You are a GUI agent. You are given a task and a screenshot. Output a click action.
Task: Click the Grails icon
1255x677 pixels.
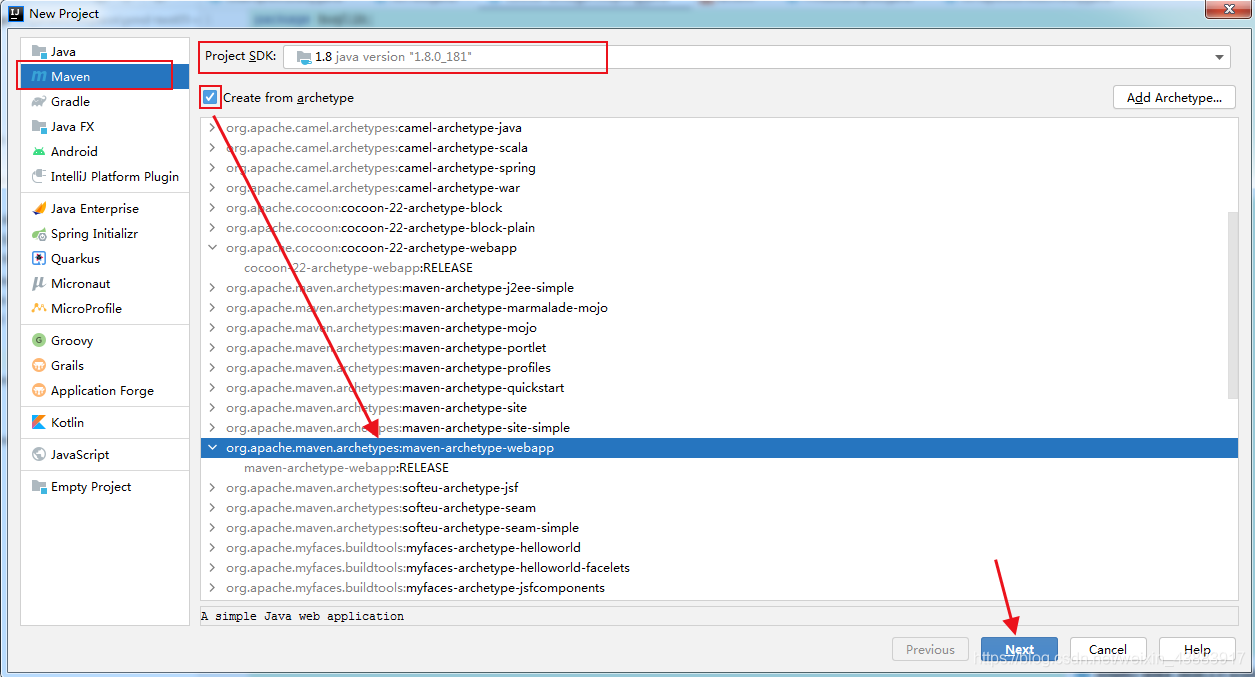(x=39, y=365)
